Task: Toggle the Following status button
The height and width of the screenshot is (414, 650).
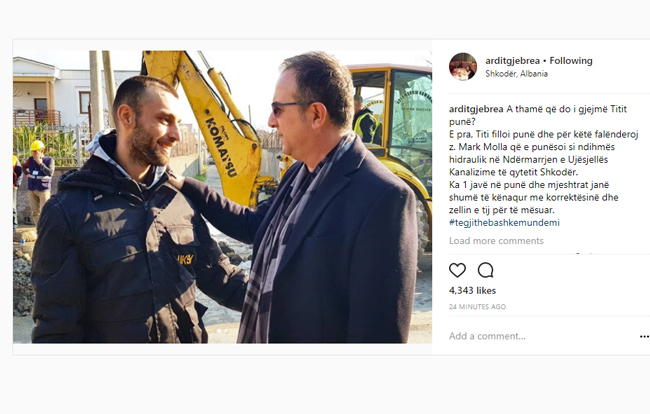Action: click(571, 61)
